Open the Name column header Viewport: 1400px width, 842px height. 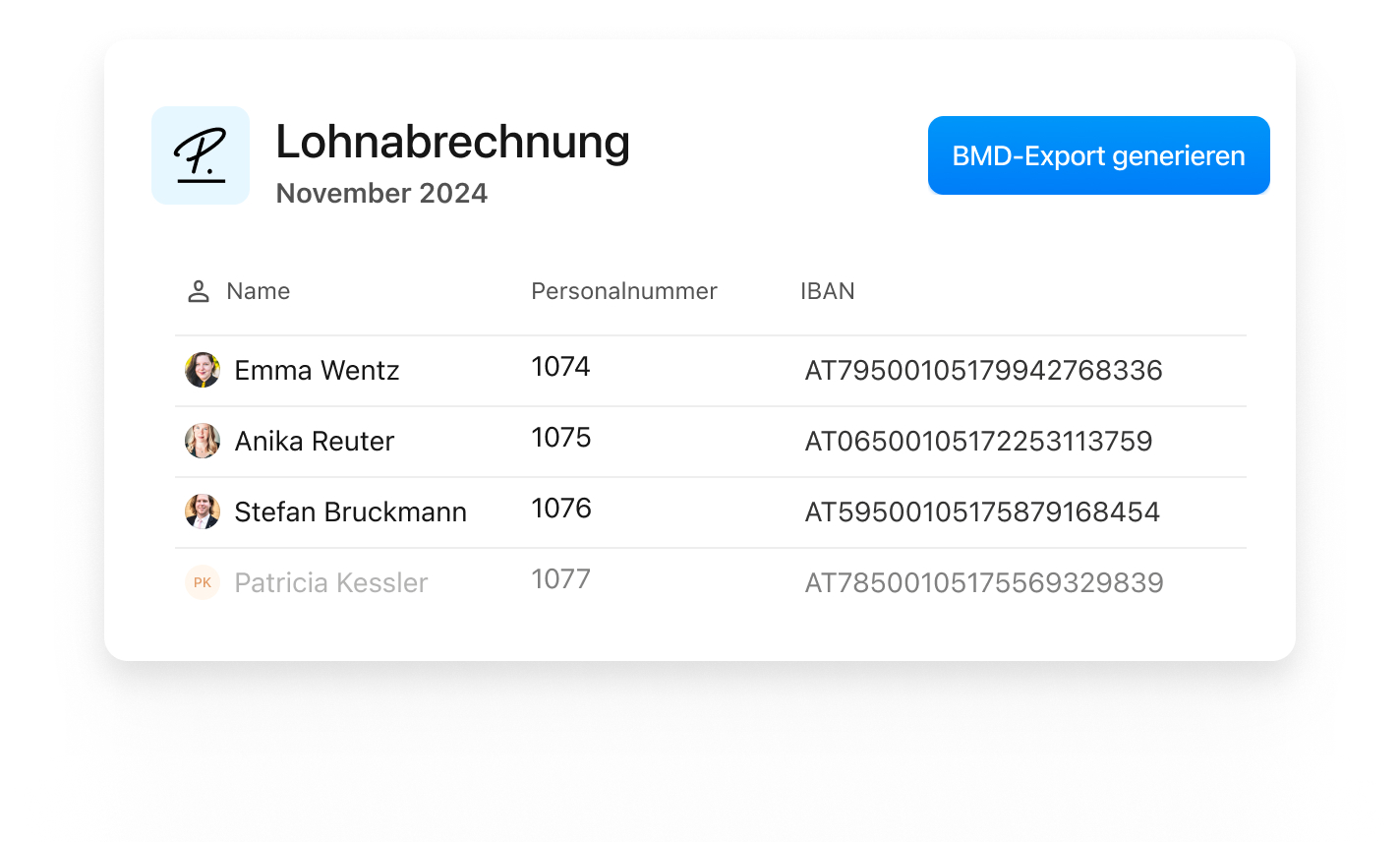click(258, 290)
